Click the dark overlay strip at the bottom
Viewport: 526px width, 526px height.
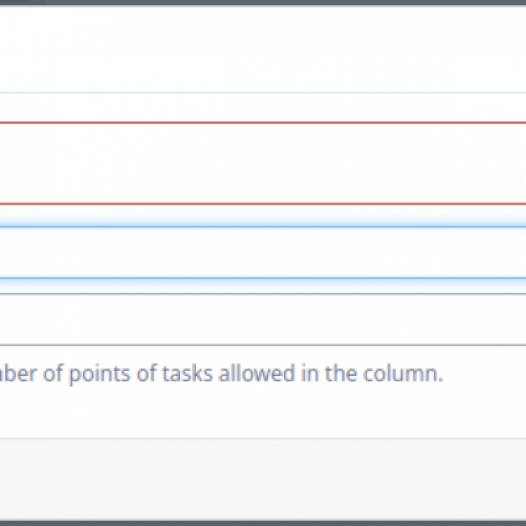263,523
